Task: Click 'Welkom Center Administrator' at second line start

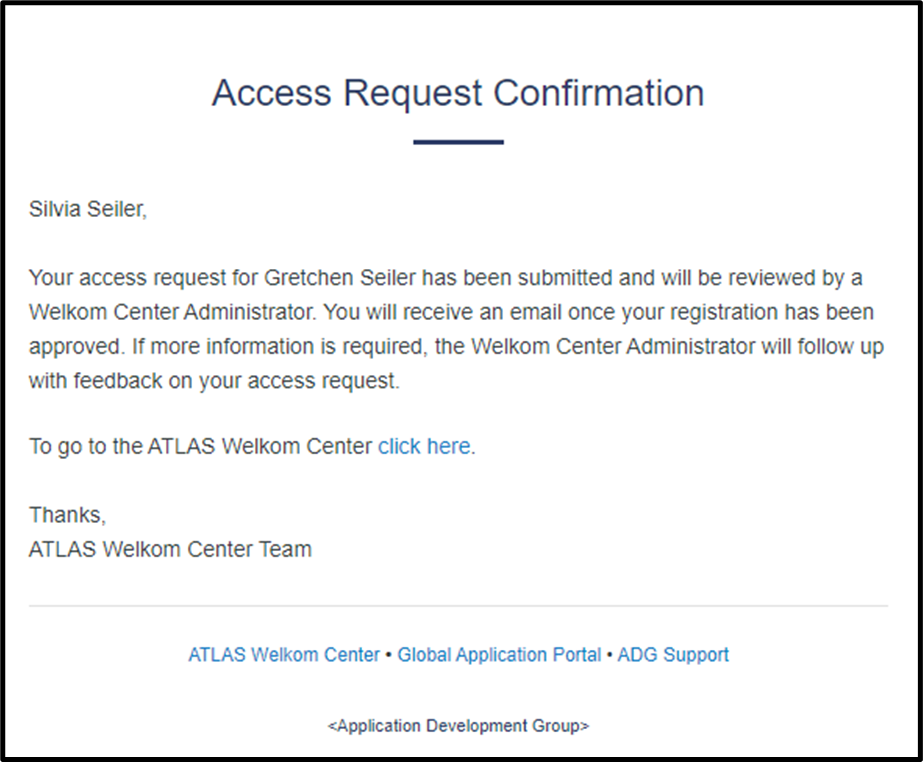Action: (x=172, y=312)
